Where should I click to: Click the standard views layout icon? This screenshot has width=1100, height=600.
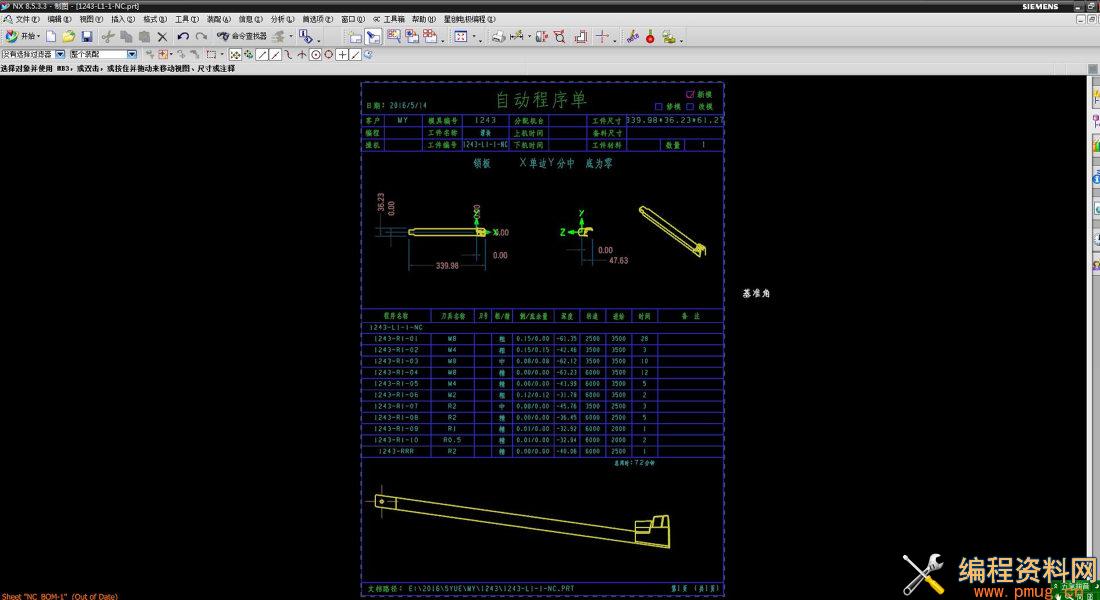click(430, 36)
